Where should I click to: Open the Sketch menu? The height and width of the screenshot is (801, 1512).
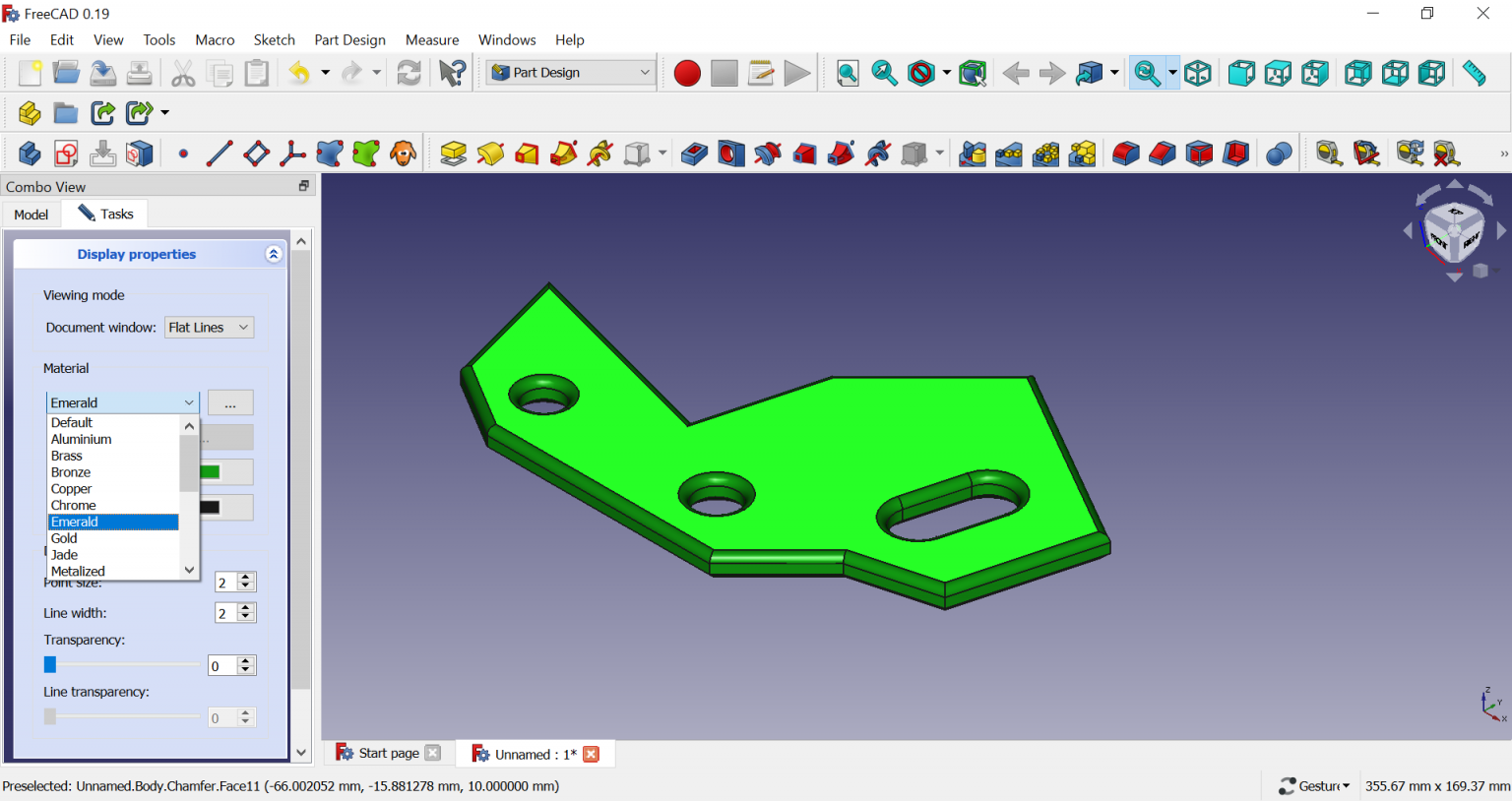coord(274,40)
